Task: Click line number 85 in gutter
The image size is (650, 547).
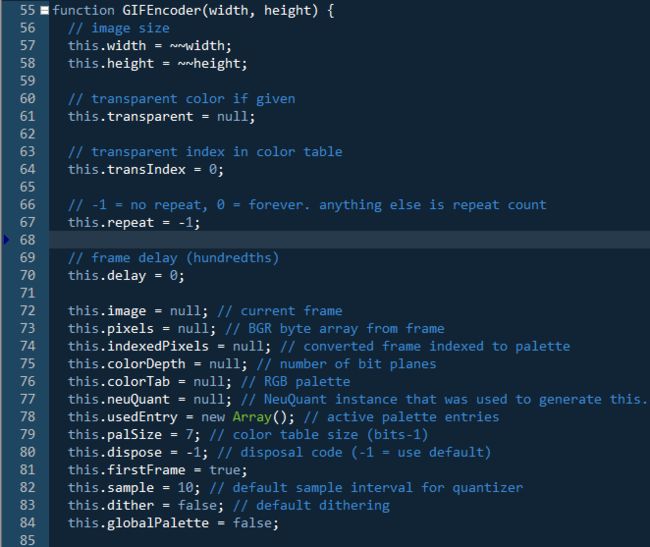Action: click(27, 540)
